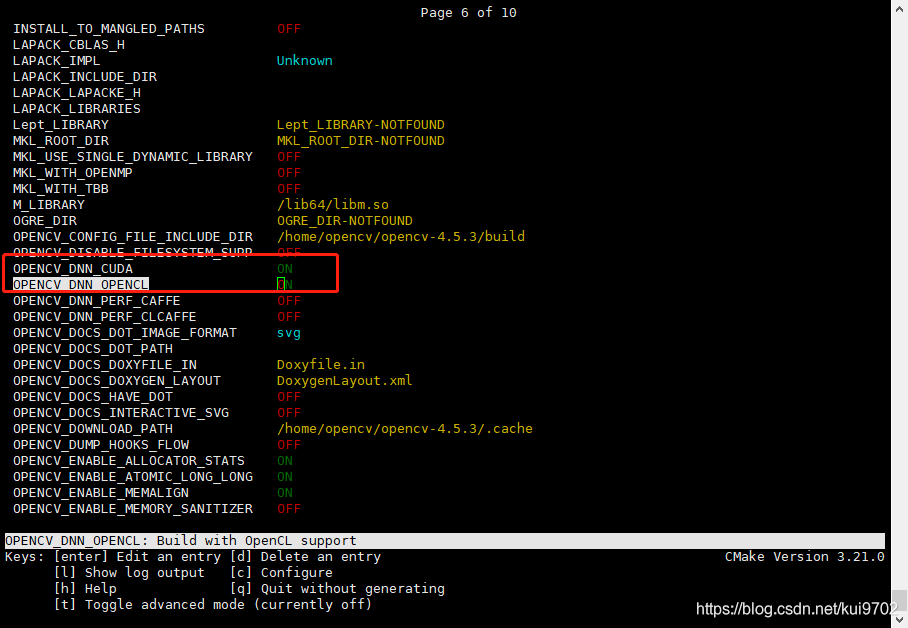Select the LAPACK_INCLUDE_DIR entry

(x=85, y=77)
